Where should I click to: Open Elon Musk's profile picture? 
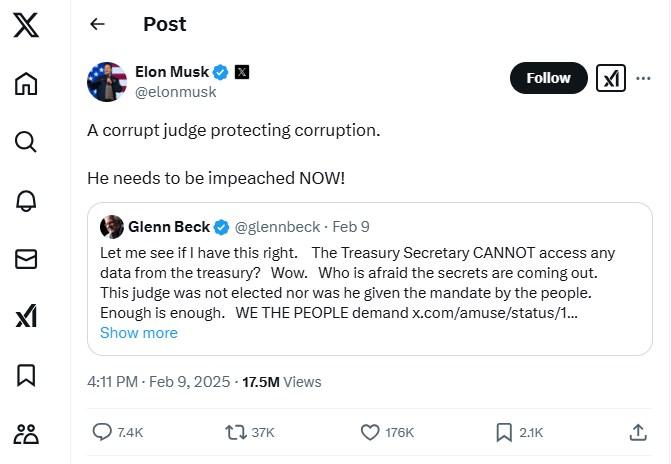pyautogui.click(x=107, y=81)
